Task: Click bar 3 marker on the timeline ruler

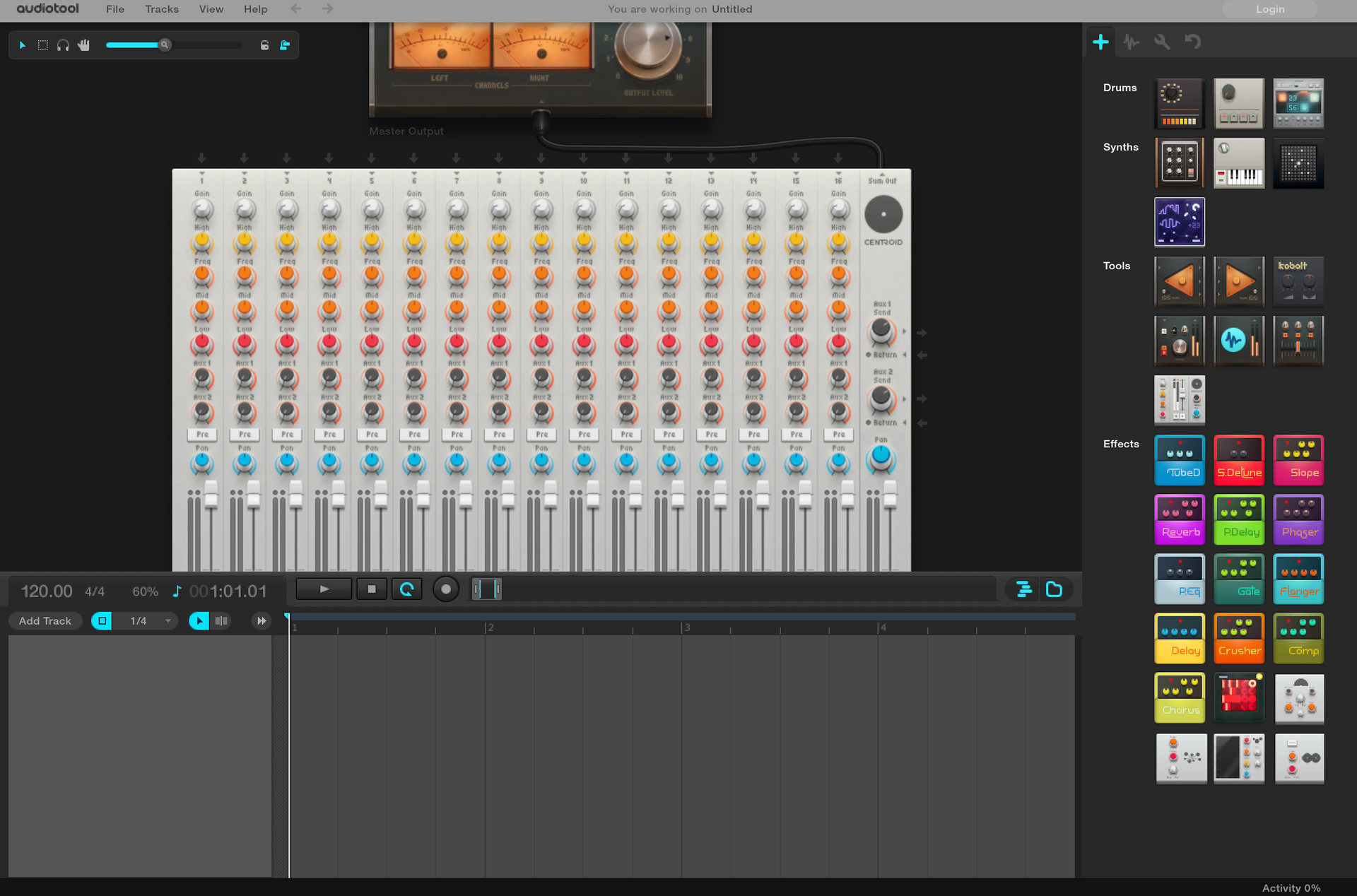Action: pos(686,627)
